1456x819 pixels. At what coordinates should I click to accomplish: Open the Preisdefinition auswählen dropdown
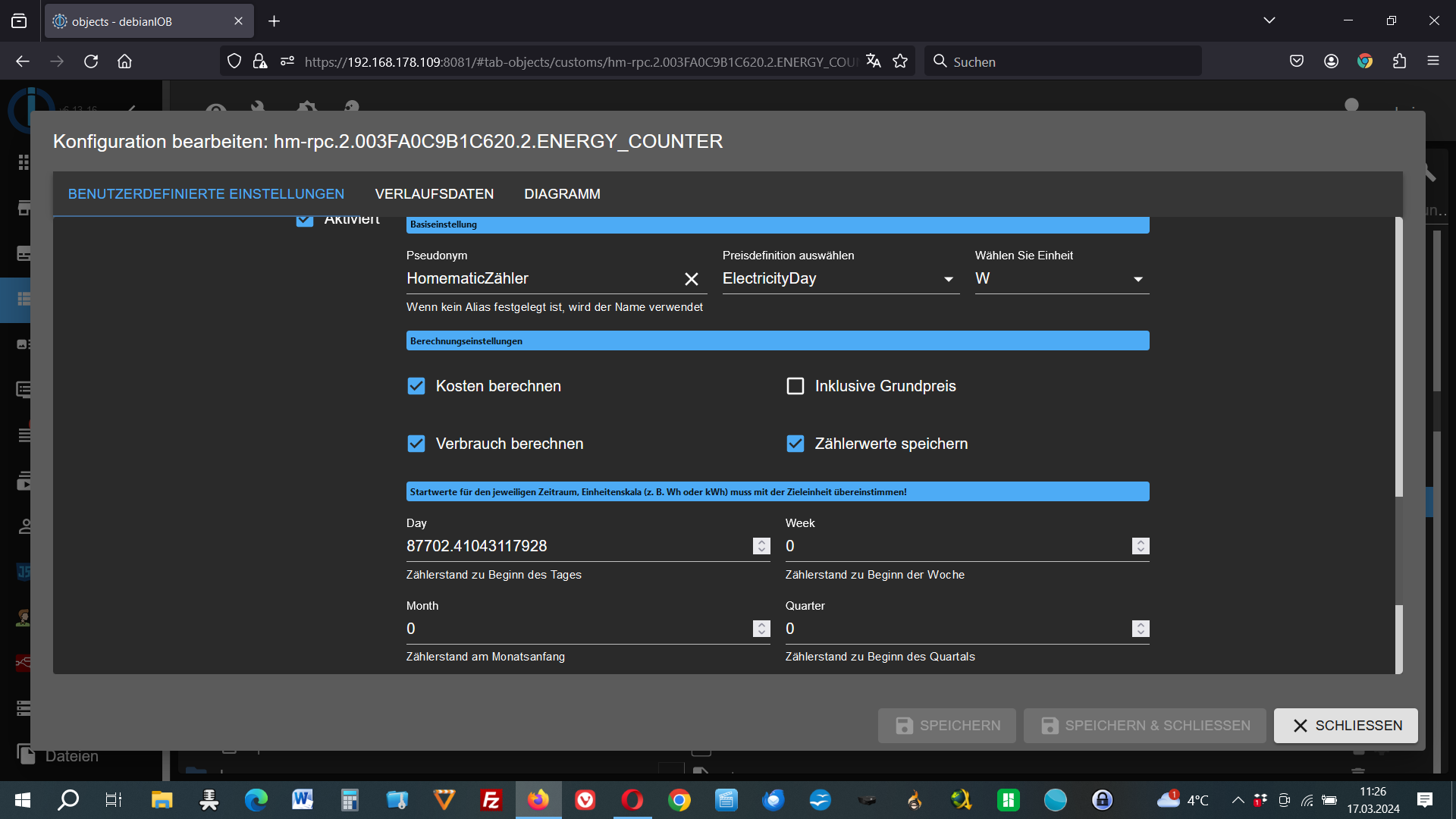point(840,279)
